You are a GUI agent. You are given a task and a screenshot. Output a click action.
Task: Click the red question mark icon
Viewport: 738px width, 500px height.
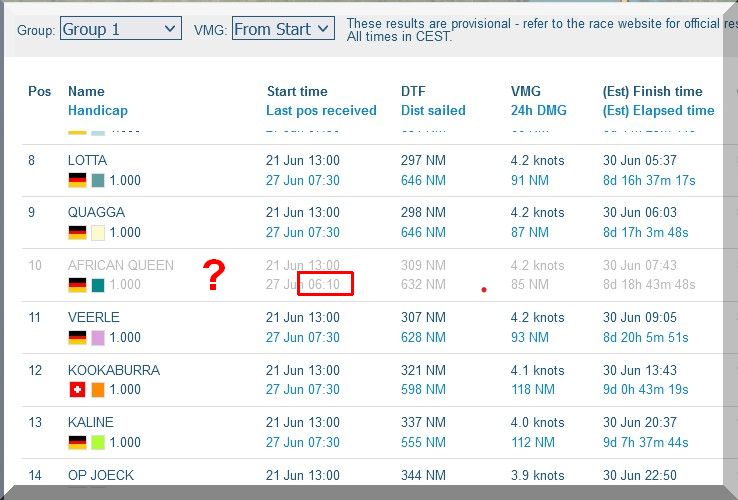click(213, 276)
